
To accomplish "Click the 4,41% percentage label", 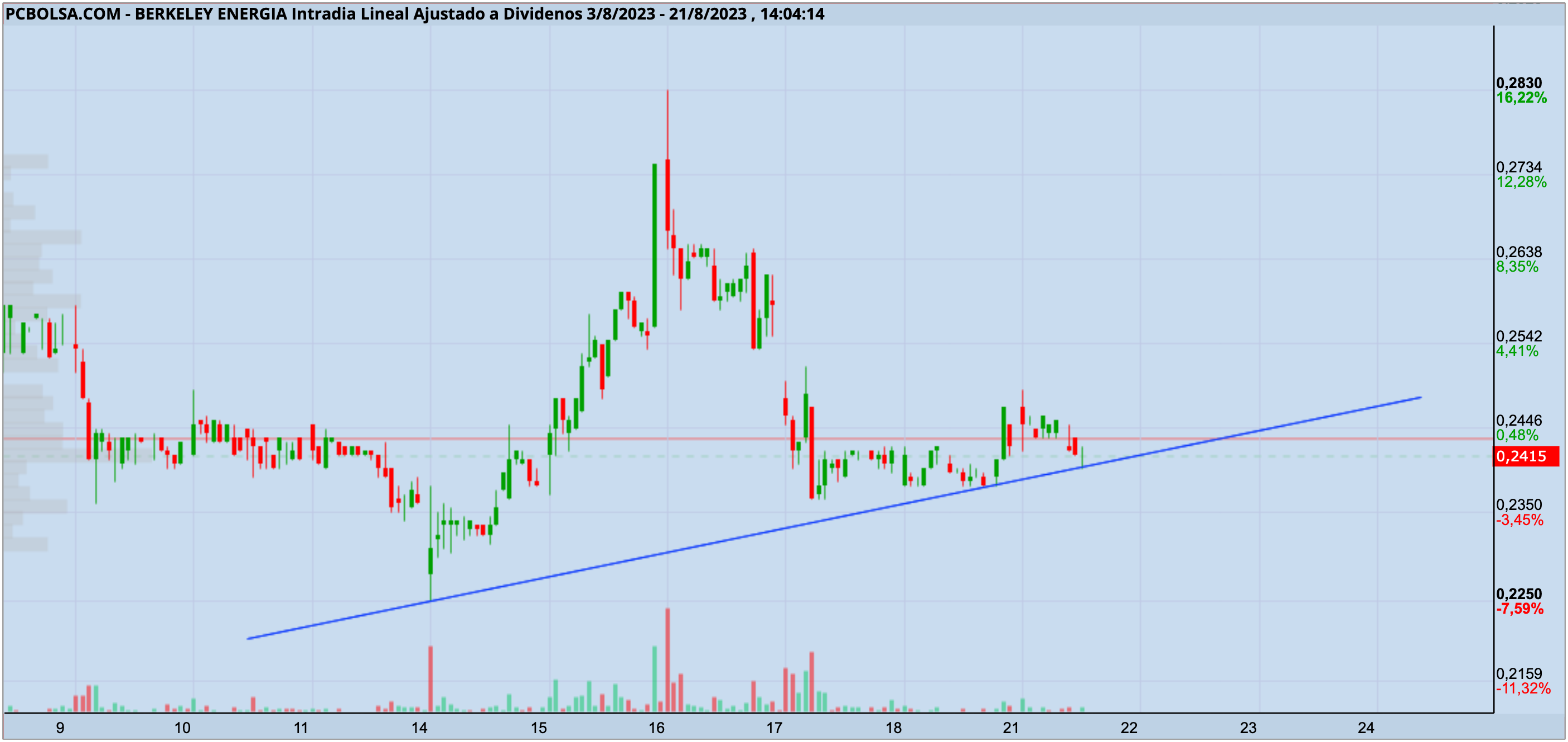I will 1517,351.
